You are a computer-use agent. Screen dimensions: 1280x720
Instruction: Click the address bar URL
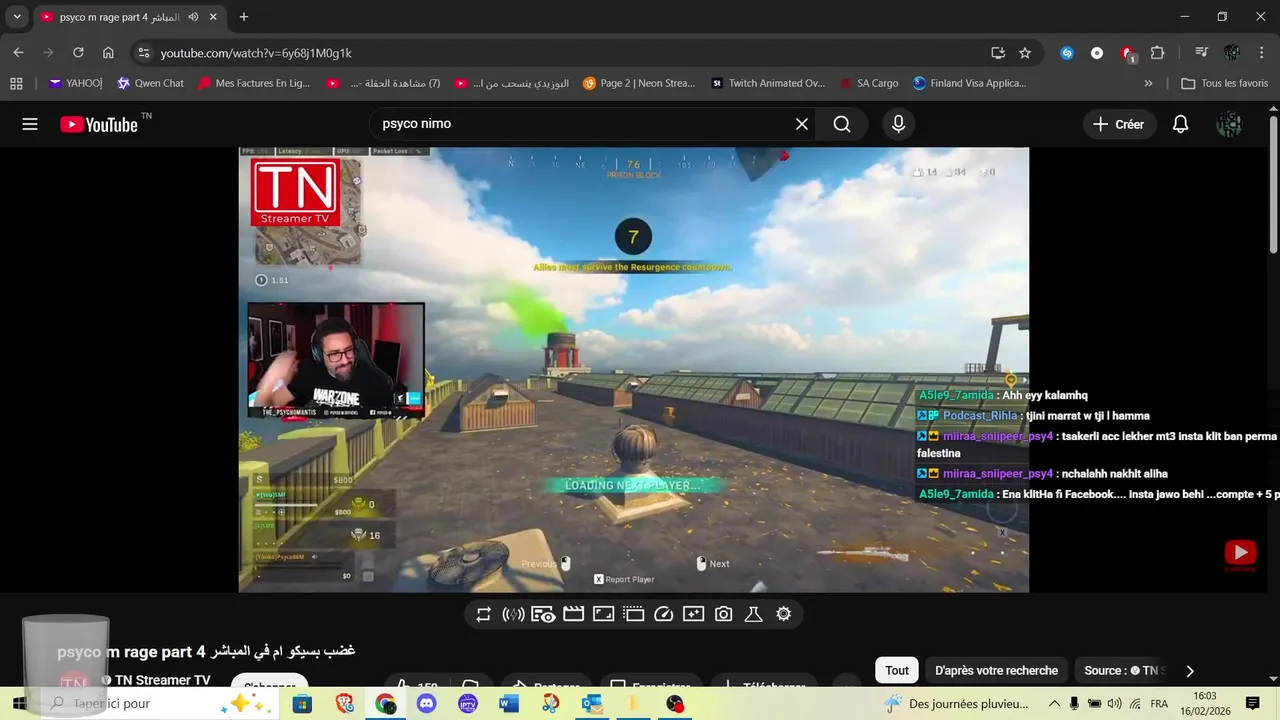[256, 53]
